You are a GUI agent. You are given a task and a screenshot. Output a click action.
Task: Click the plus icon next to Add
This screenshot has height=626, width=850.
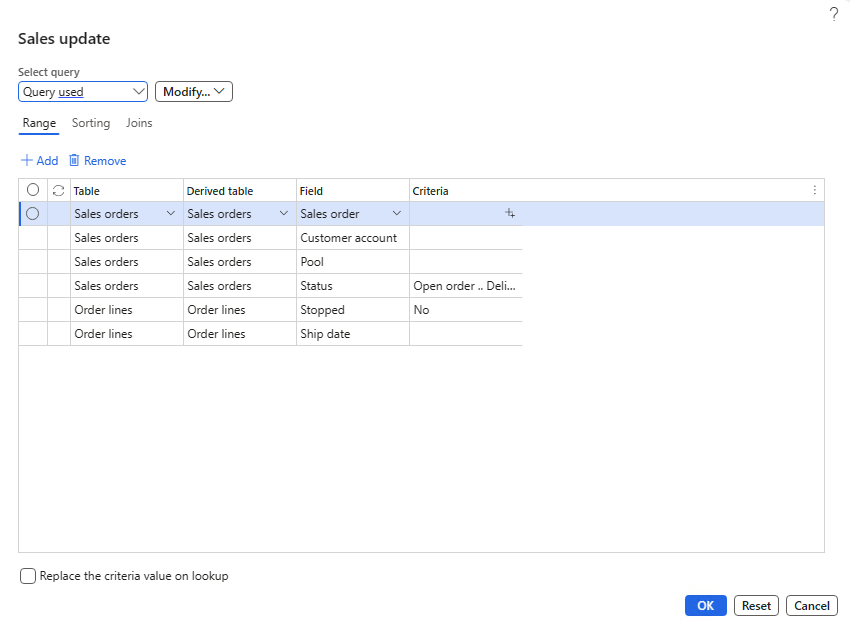click(x=27, y=160)
